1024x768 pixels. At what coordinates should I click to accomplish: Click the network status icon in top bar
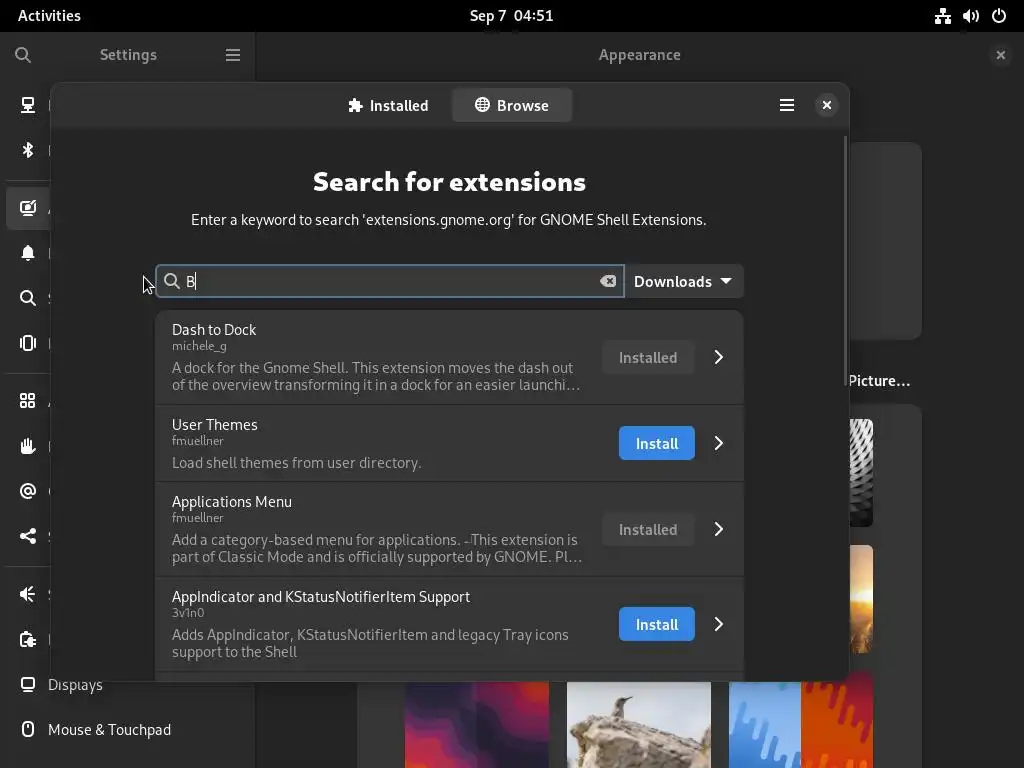pyautogui.click(x=942, y=16)
